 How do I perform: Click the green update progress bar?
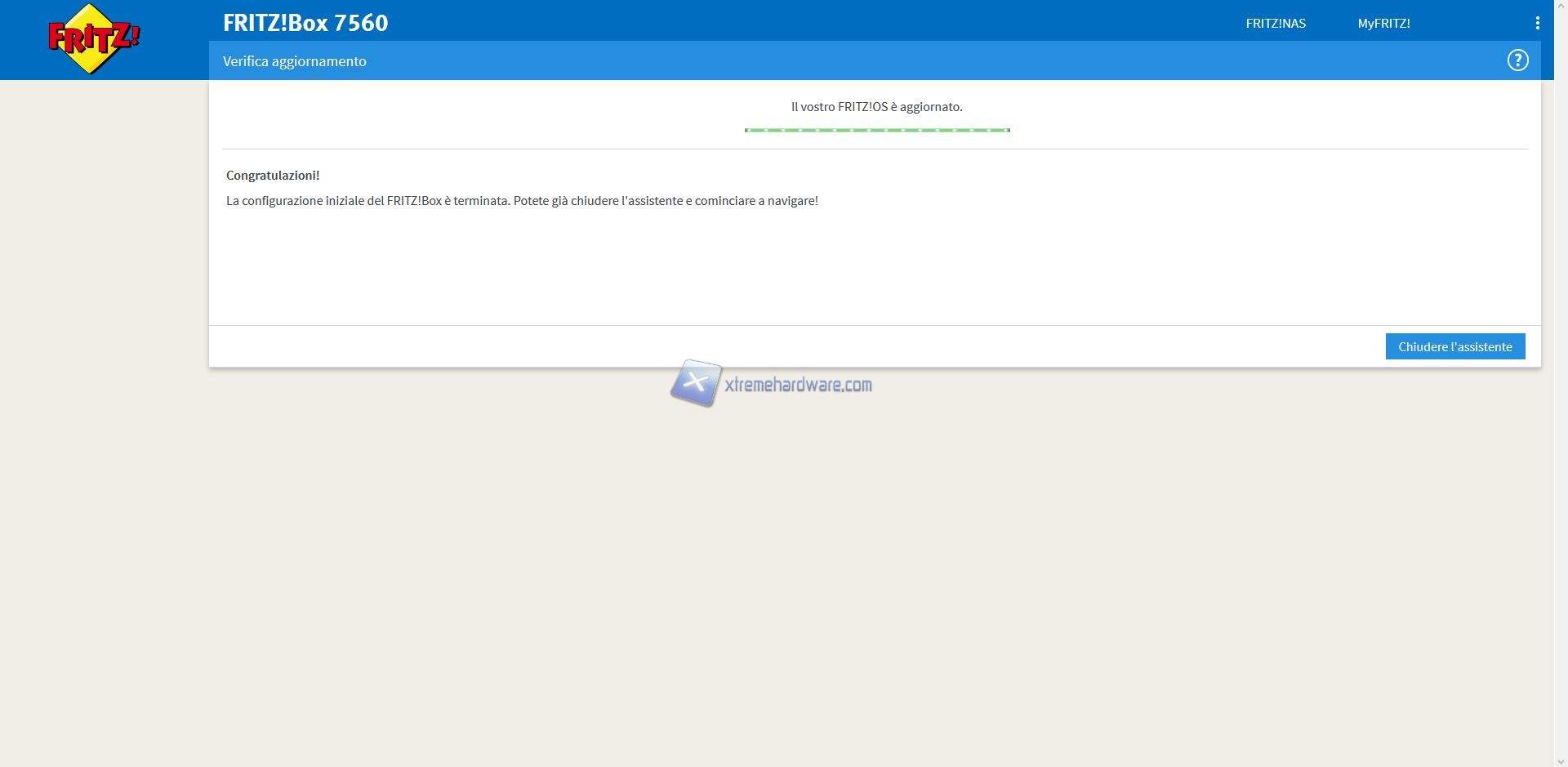877,130
